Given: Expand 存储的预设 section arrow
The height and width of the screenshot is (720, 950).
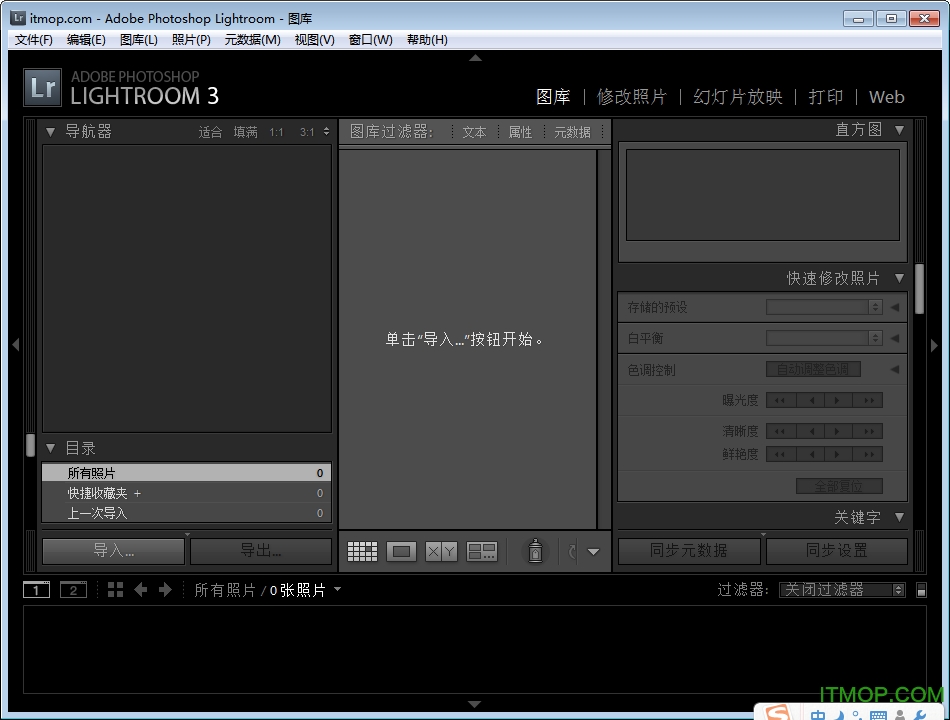Looking at the screenshot, I should [895, 307].
